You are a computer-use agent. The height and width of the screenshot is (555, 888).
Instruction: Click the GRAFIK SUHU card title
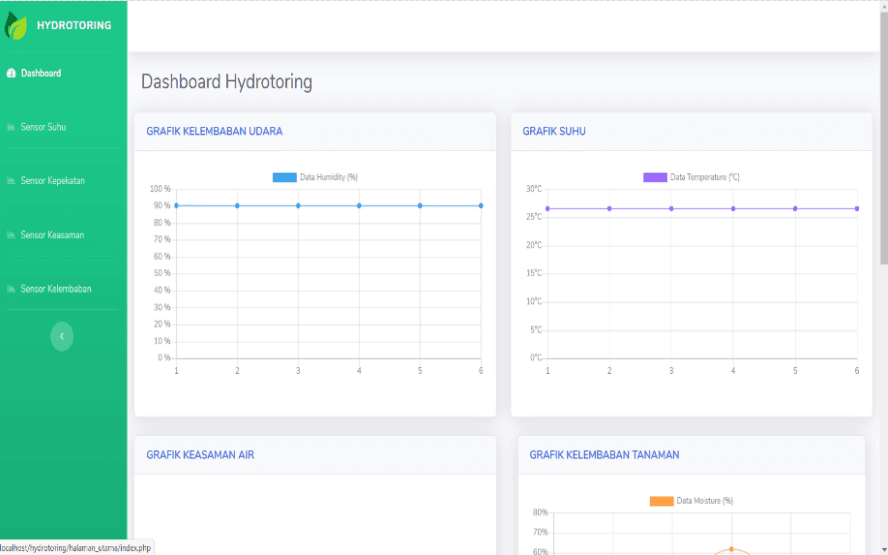(554, 131)
